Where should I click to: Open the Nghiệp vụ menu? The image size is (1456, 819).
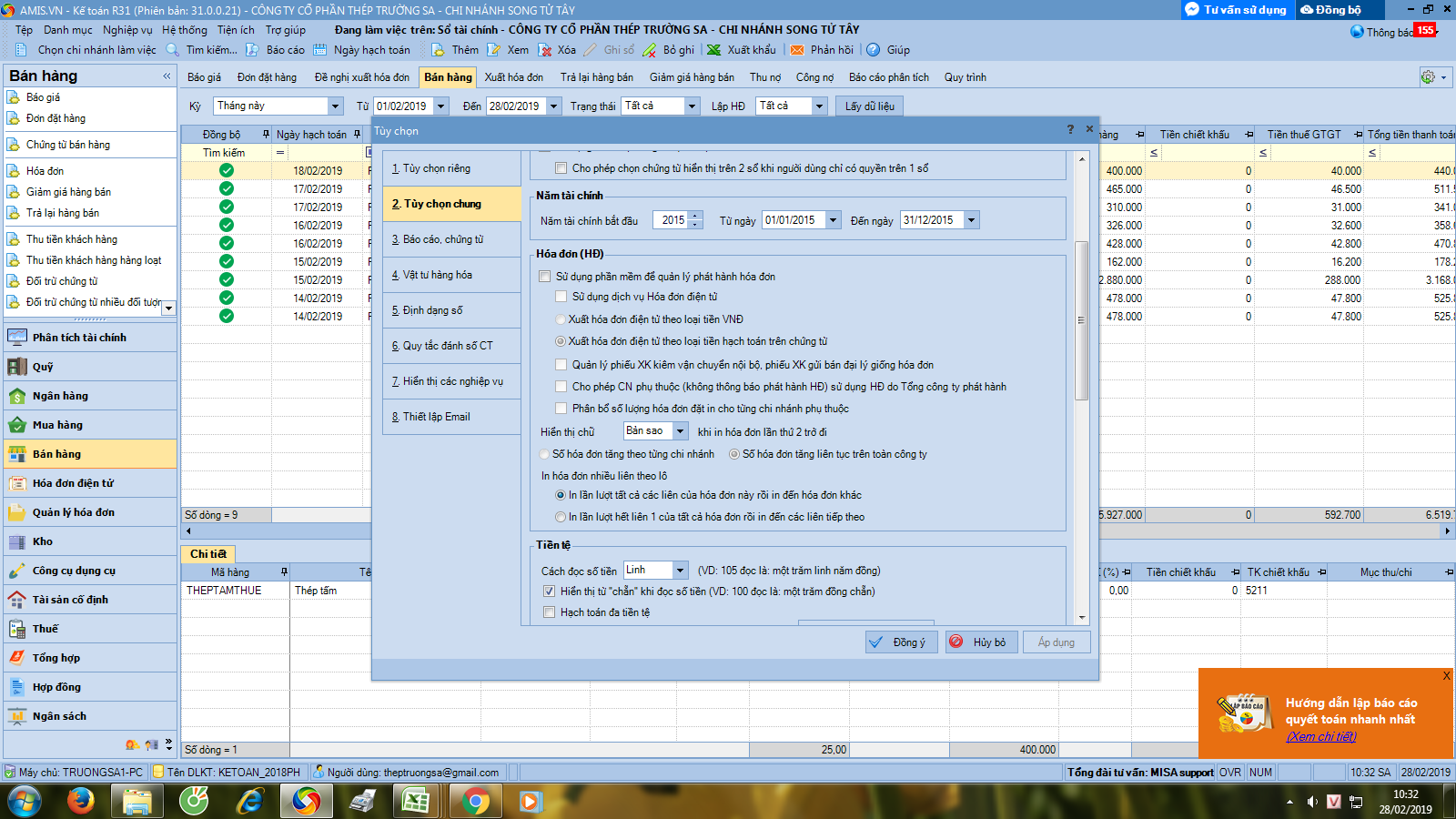[127, 30]
